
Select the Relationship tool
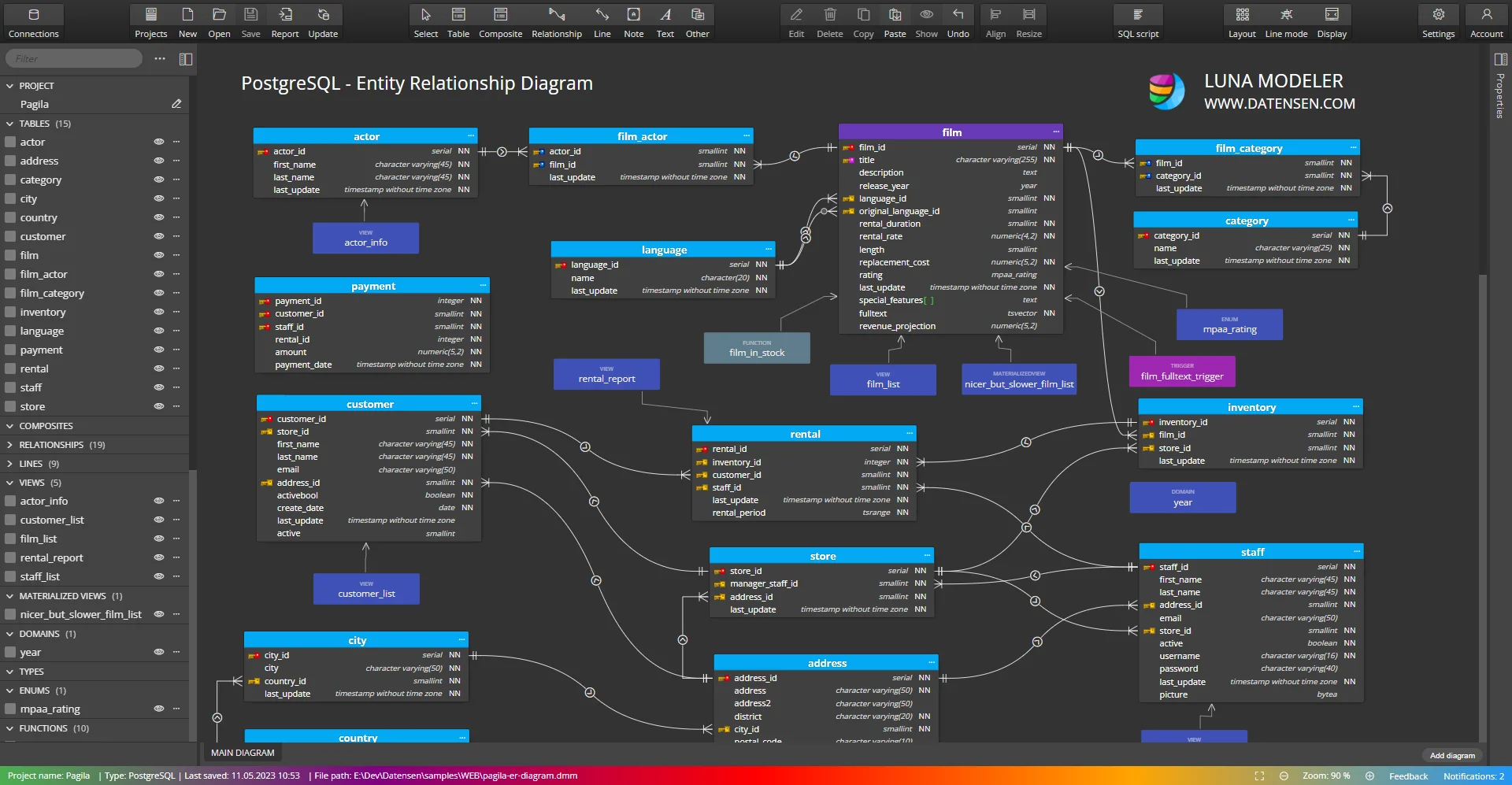556,20
